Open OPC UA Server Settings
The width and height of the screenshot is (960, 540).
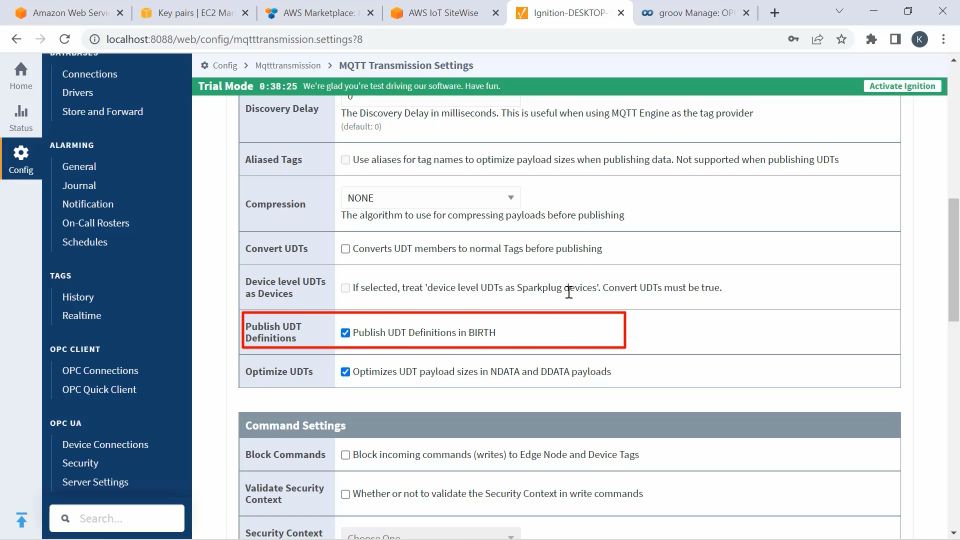(x=95, y=482)
